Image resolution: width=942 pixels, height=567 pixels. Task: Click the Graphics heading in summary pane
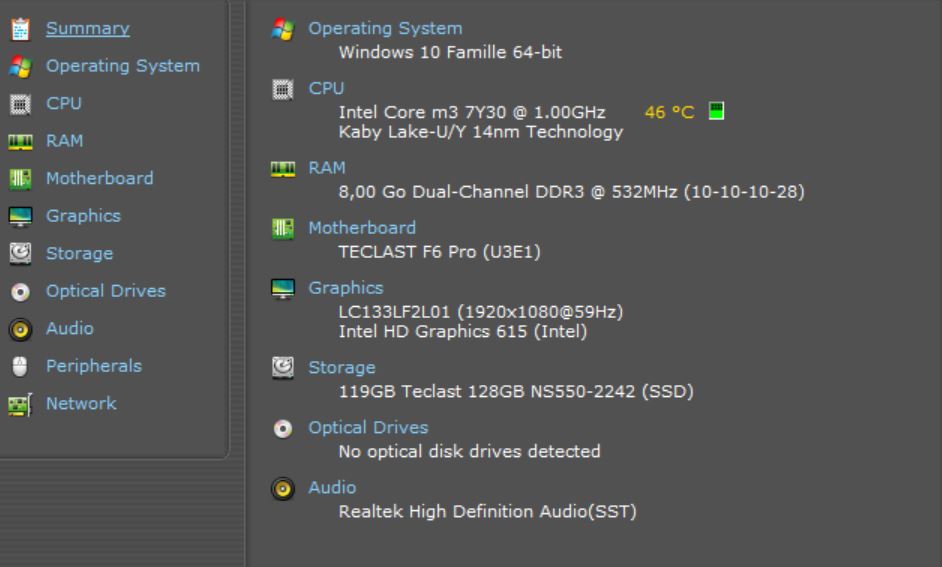tap(345, 288)
